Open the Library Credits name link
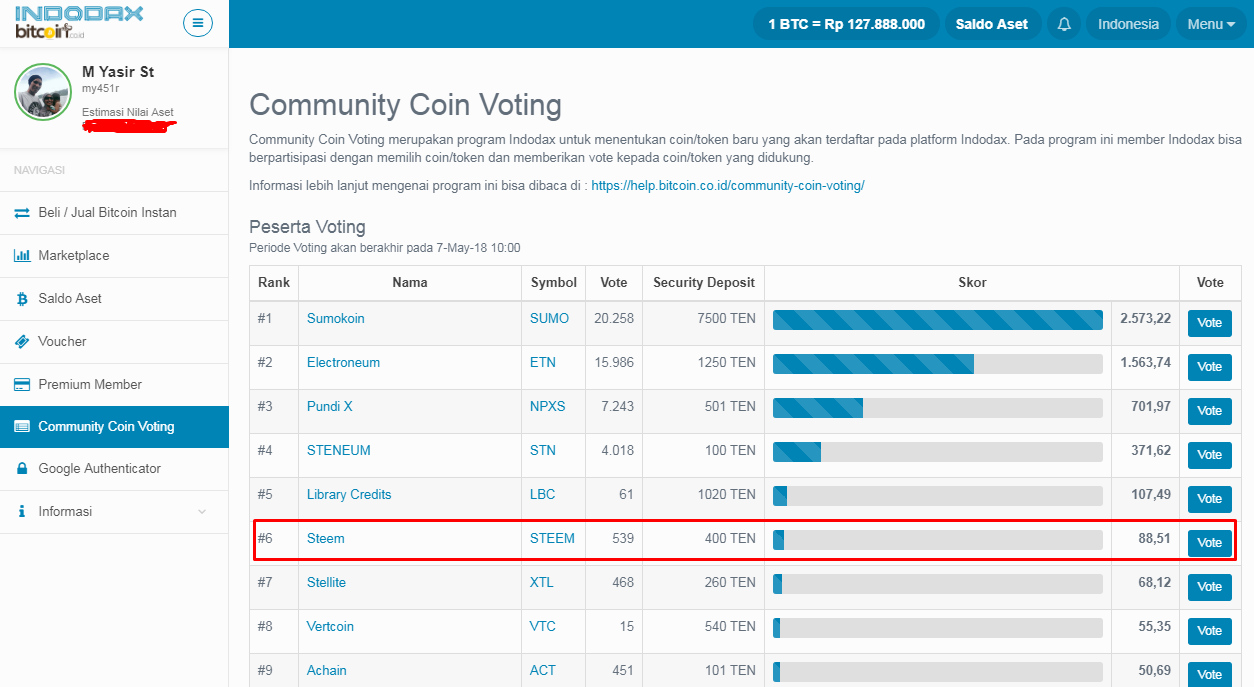The image size is (1254, 687). tap(349, 495)
